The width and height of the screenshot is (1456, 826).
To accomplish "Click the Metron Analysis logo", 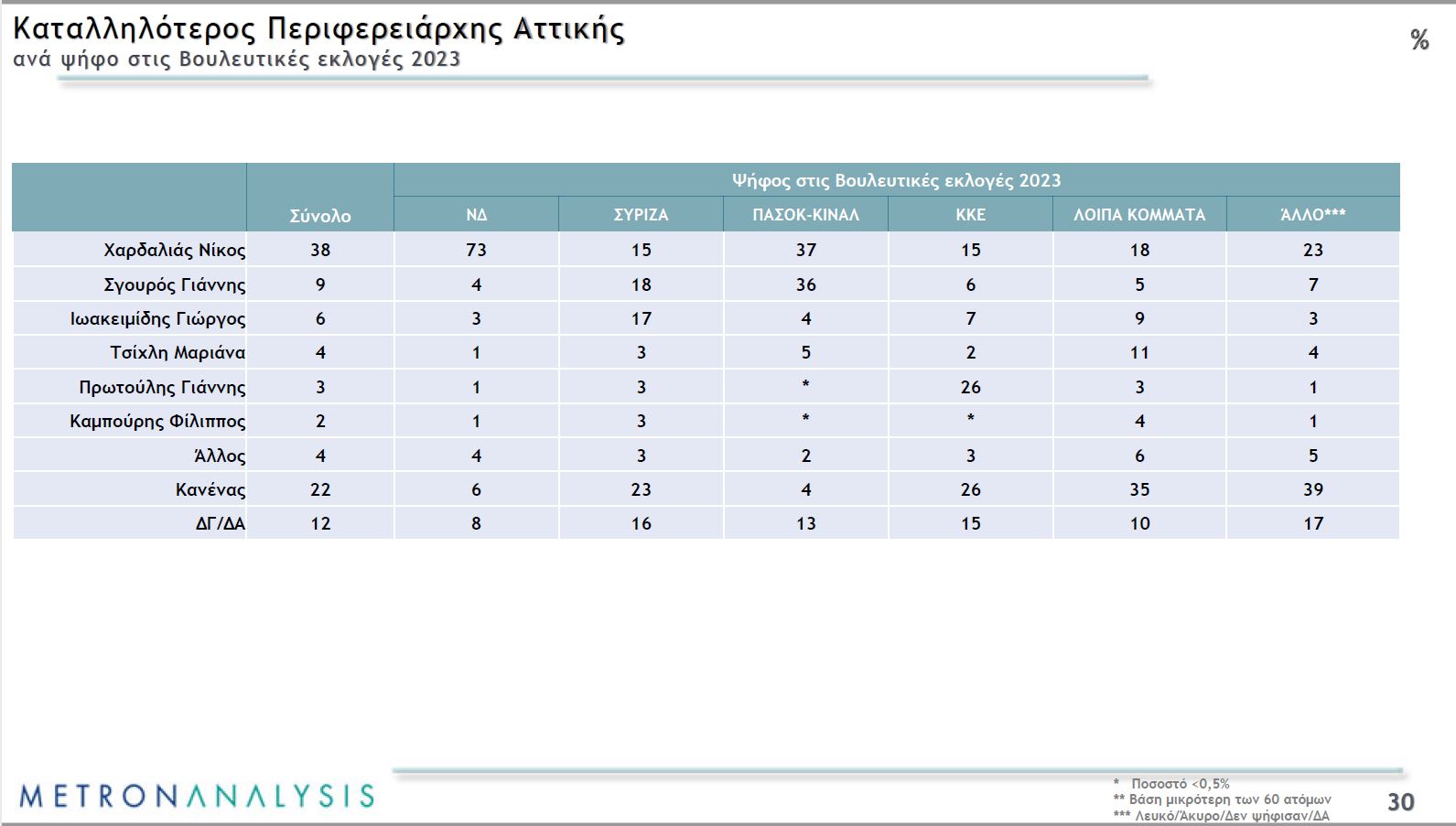I will click(197, 795).
